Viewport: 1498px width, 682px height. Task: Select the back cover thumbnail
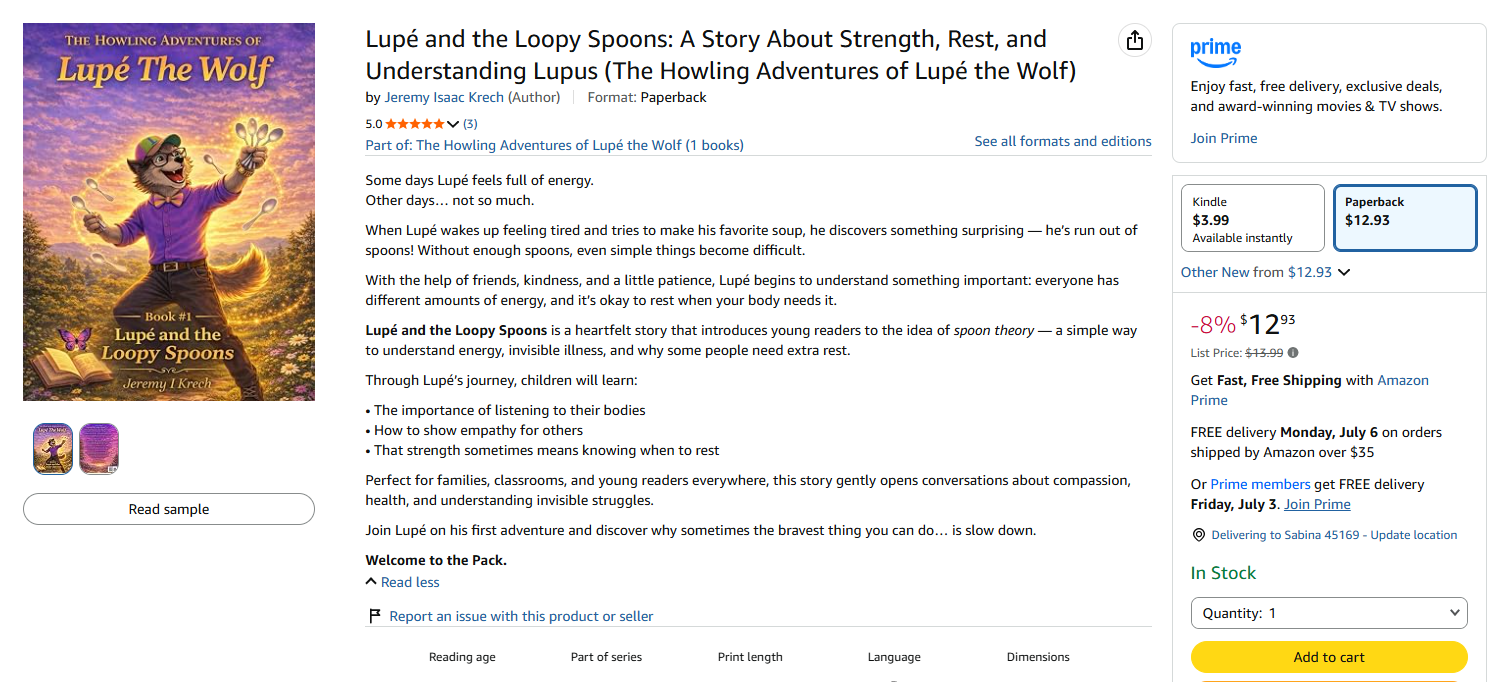[99, 448]
